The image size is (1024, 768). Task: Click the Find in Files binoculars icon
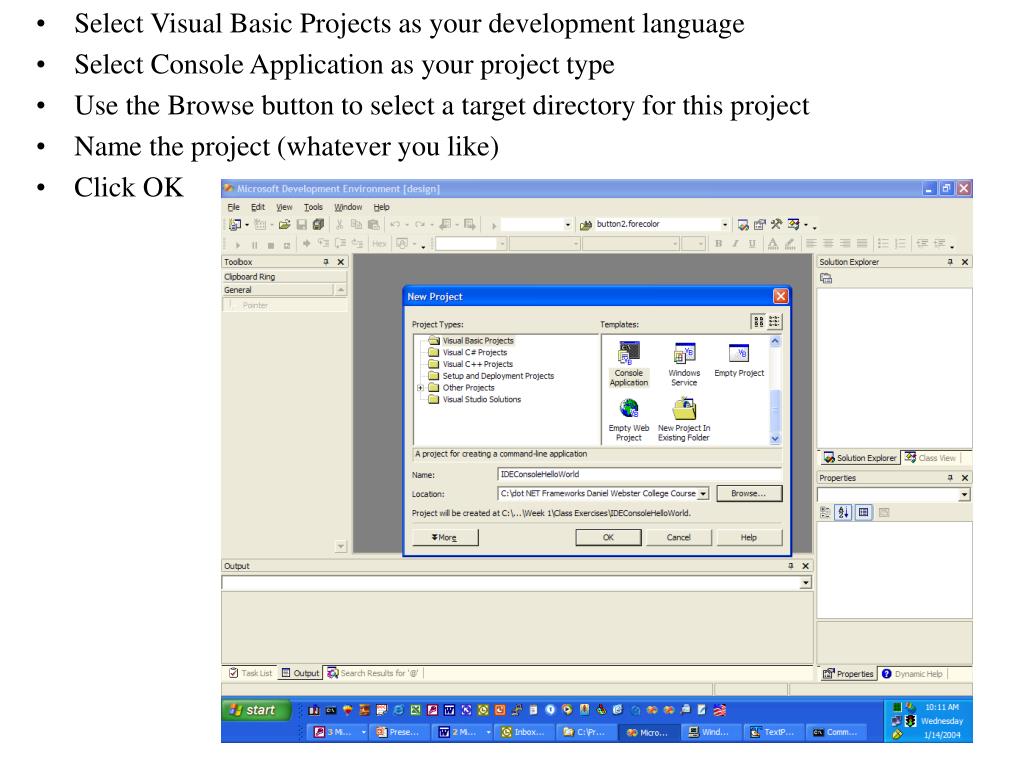586,225
